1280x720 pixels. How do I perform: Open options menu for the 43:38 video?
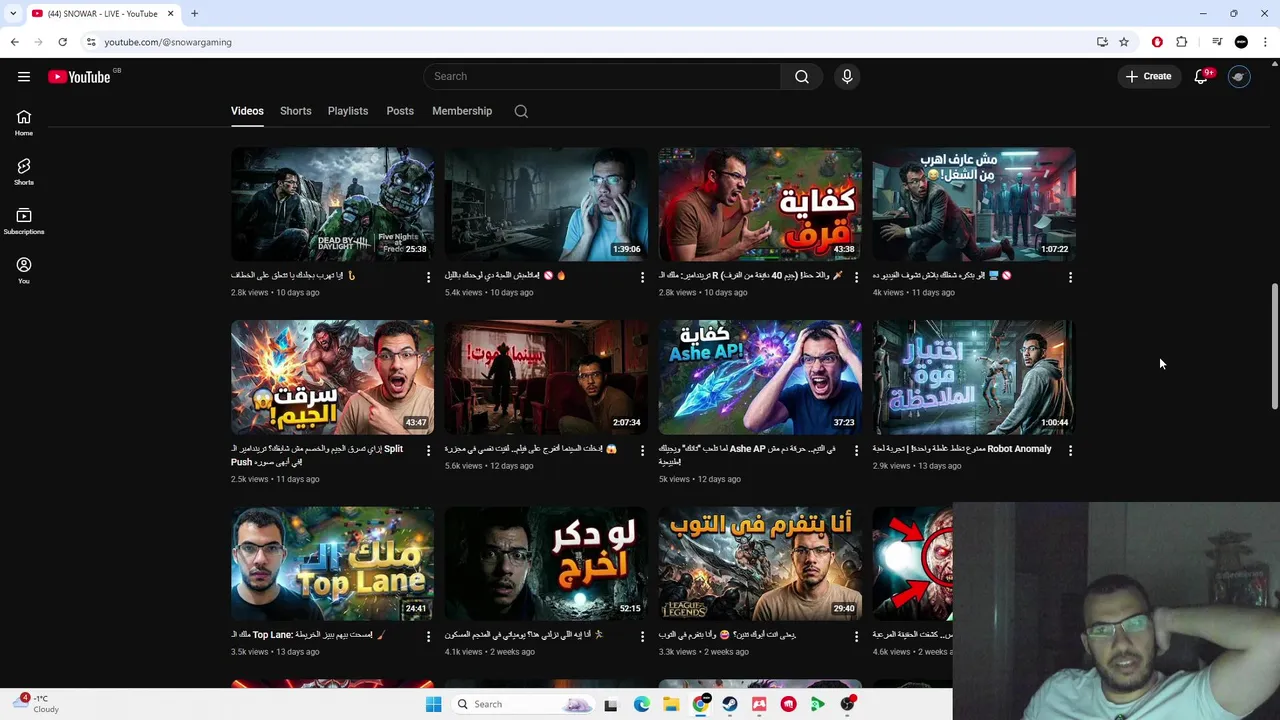856,277
